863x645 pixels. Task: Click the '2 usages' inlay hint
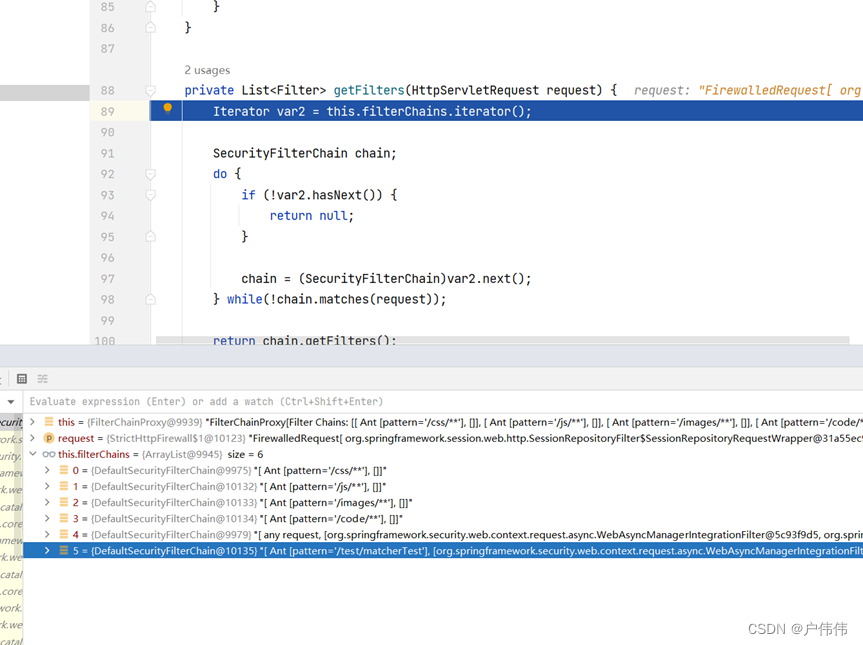click(x=207, y=70)
